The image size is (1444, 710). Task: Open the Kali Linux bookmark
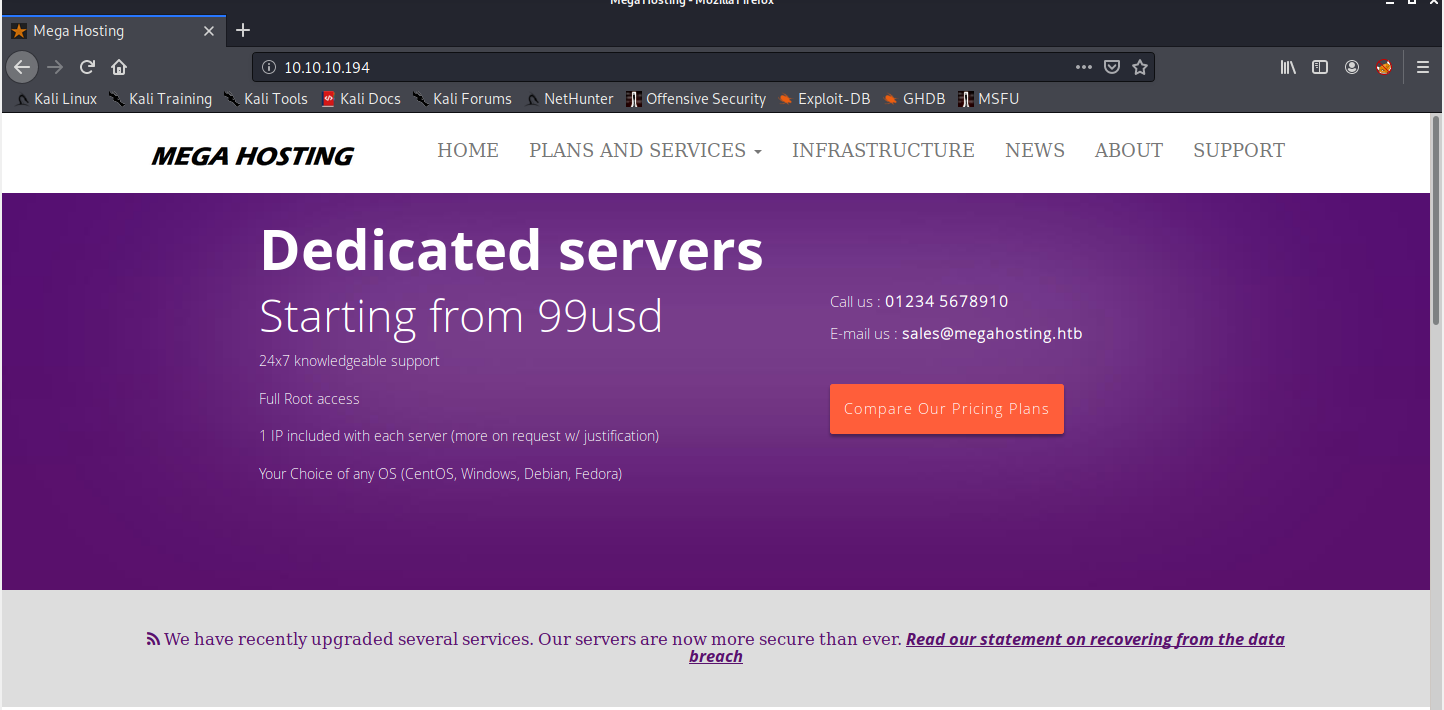pyautogui.click(x=56, y=99)
